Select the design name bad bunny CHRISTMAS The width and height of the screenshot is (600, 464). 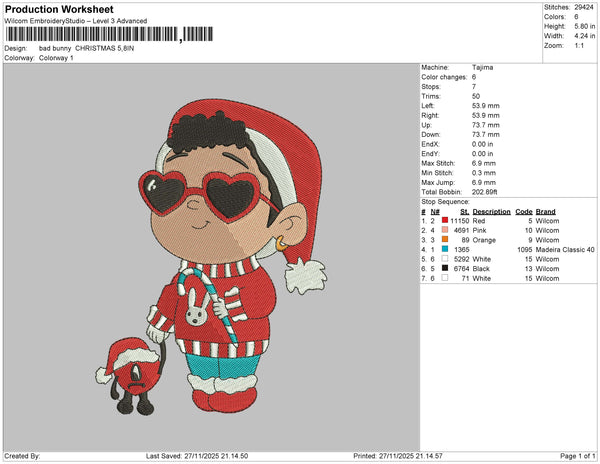click(x=85, y=48)
